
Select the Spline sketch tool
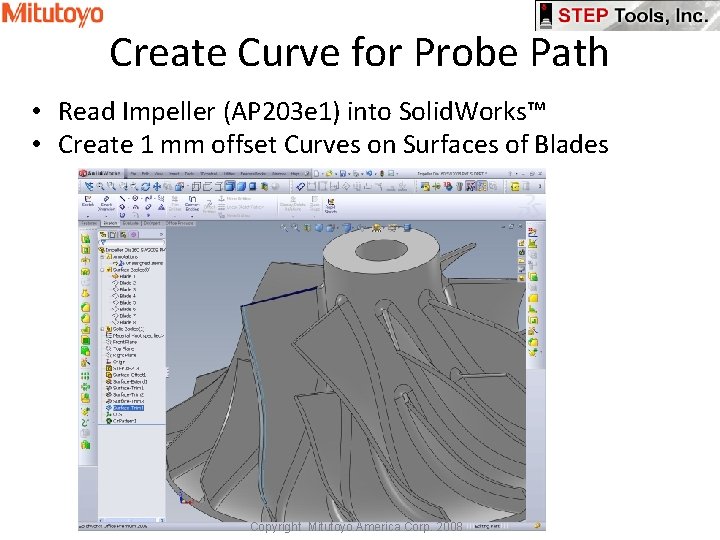coord(148,198)
